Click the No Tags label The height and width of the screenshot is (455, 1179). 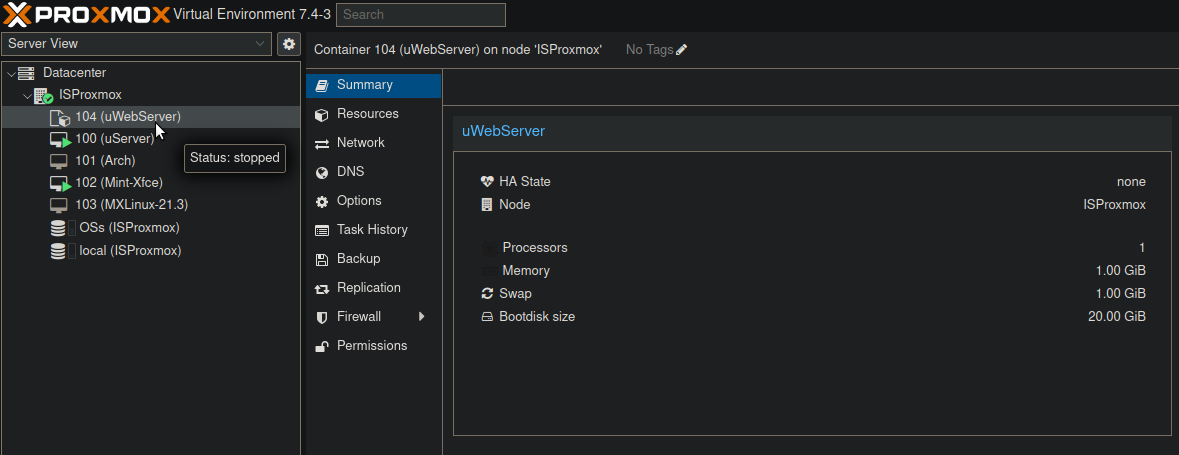(650, 50)
